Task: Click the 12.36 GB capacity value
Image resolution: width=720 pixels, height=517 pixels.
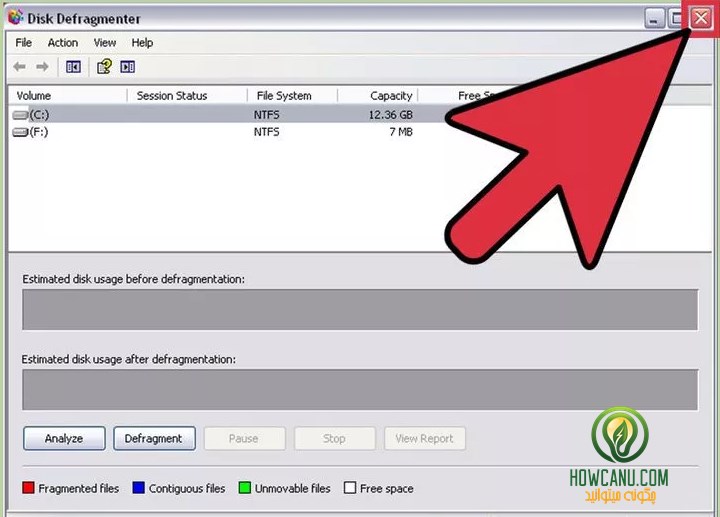Action: coord(391,114)
